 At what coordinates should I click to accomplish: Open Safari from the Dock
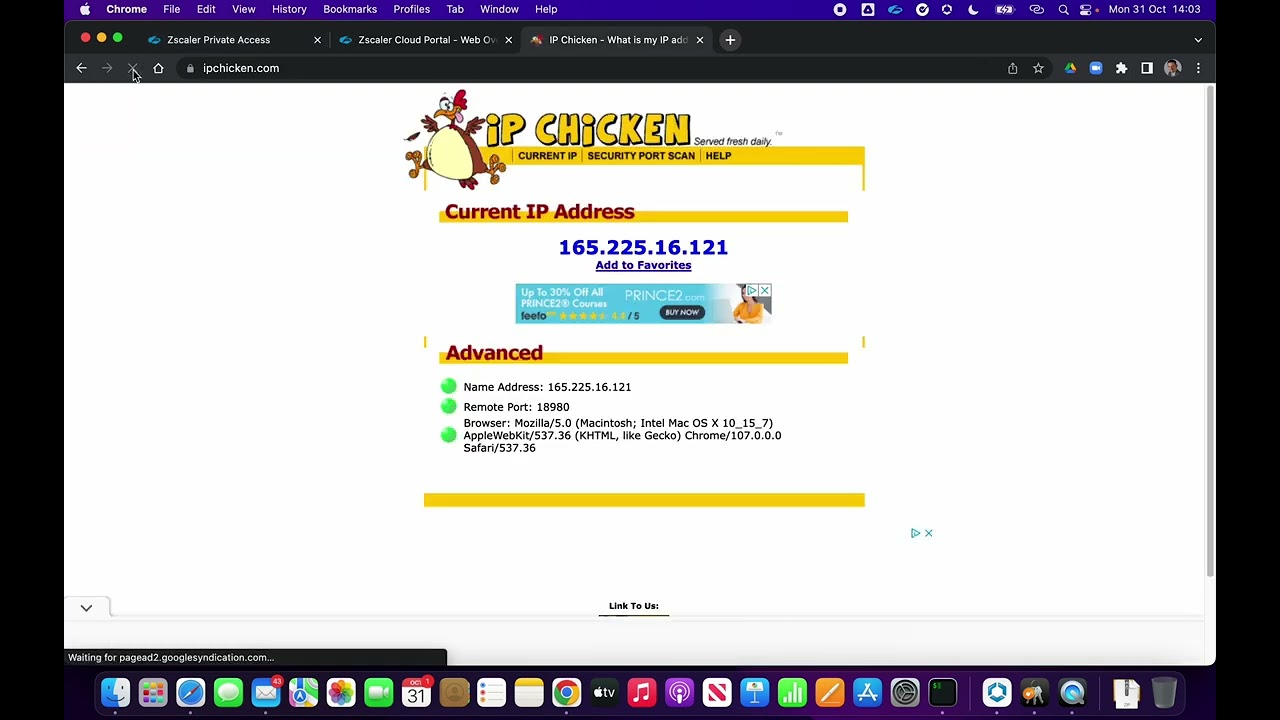[191, 692]
